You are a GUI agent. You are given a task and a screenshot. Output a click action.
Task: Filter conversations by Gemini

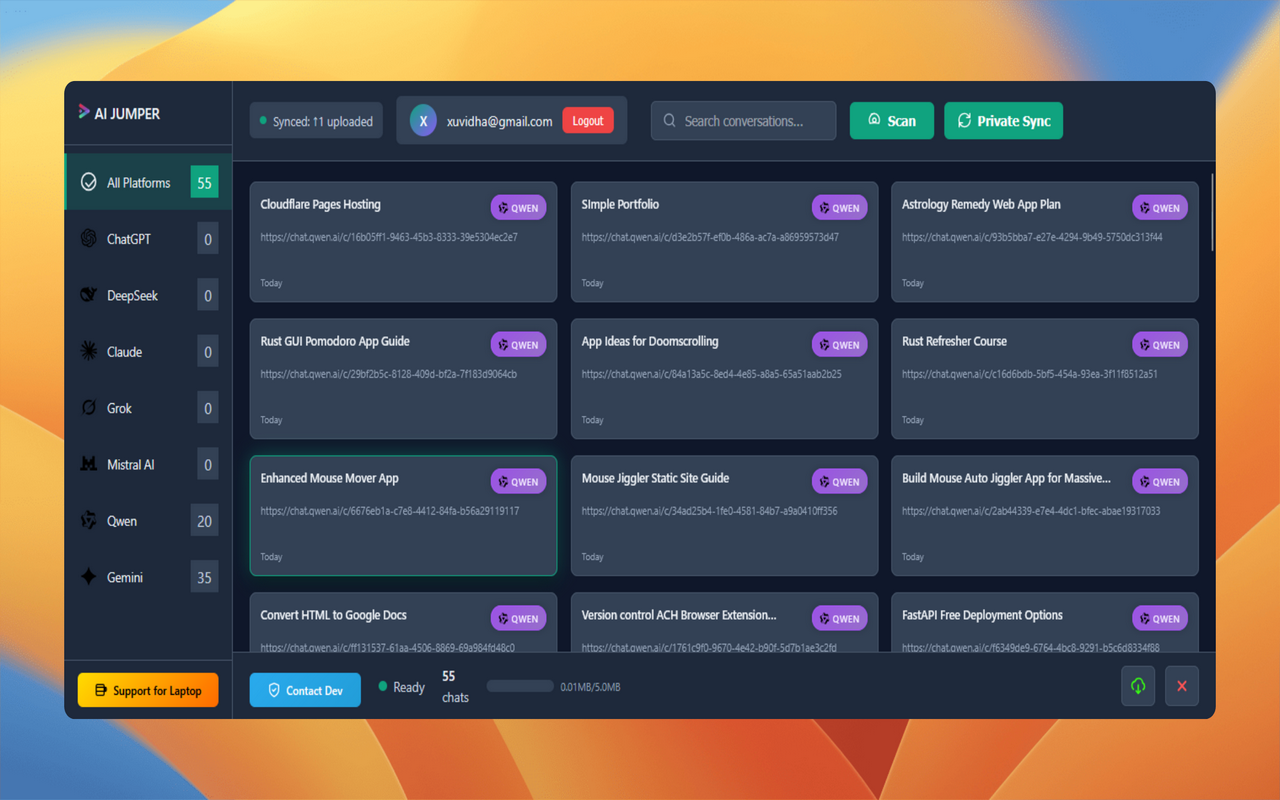point(148,577)
